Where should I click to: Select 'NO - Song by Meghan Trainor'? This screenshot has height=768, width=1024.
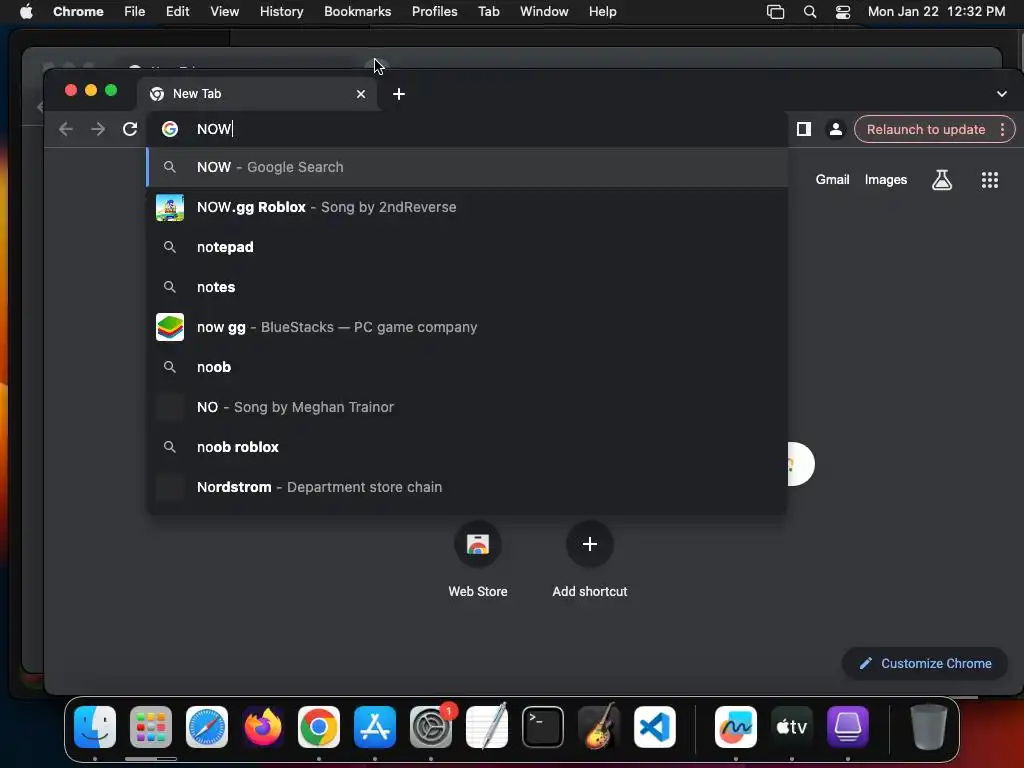[x=467, y=407]
